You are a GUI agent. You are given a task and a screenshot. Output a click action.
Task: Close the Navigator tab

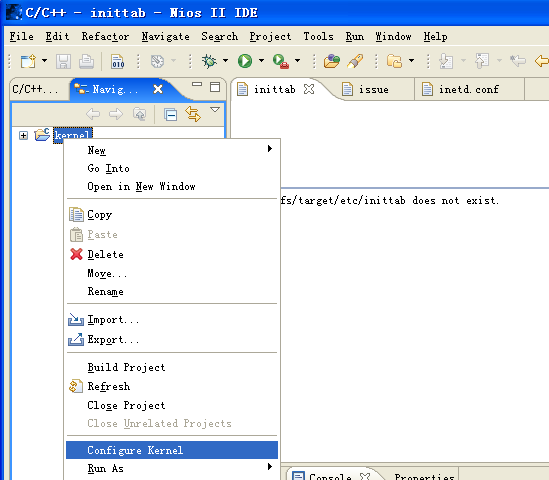158,89
